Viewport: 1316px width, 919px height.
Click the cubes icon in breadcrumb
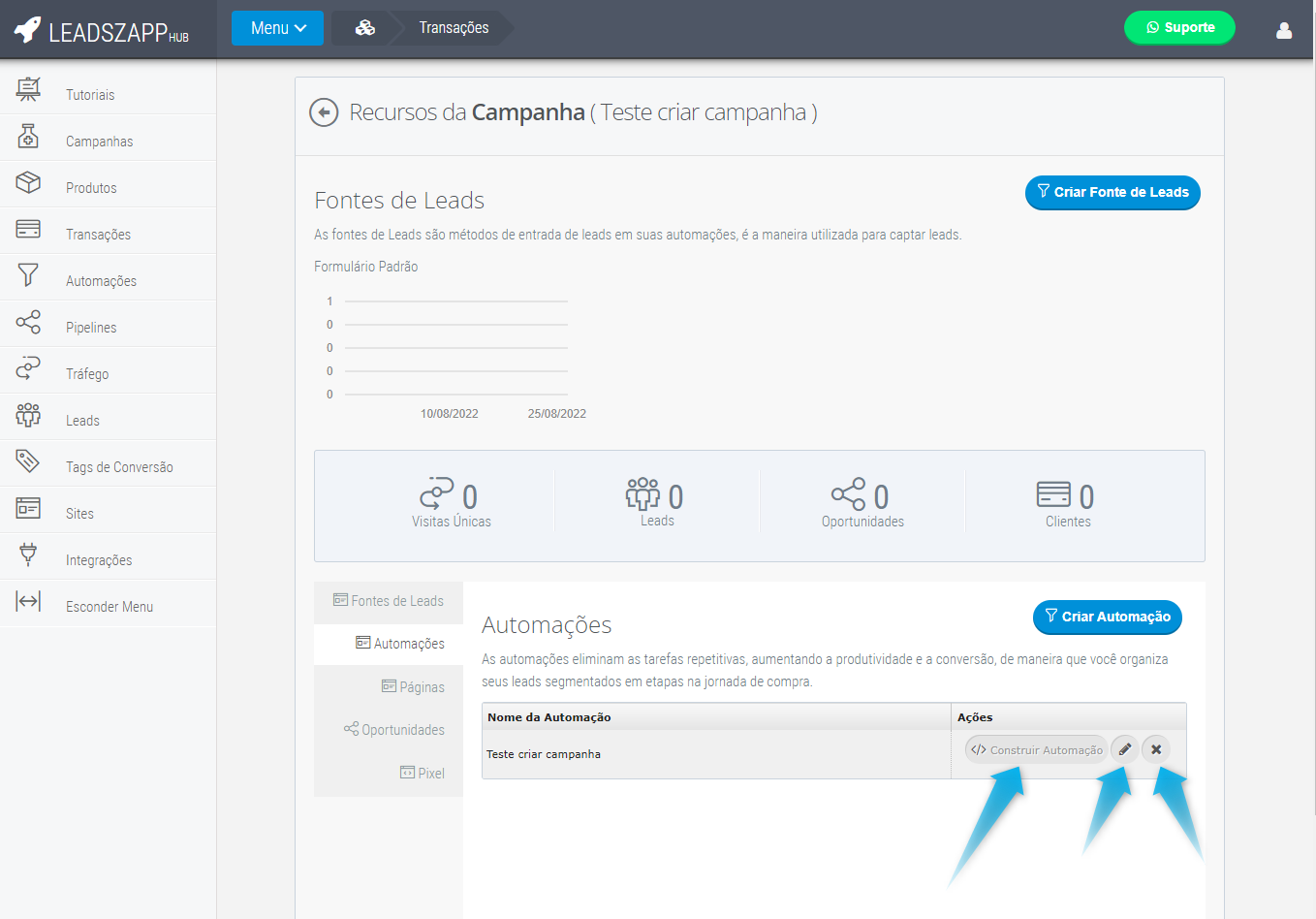pyautogui.click(x=364, y=28)
